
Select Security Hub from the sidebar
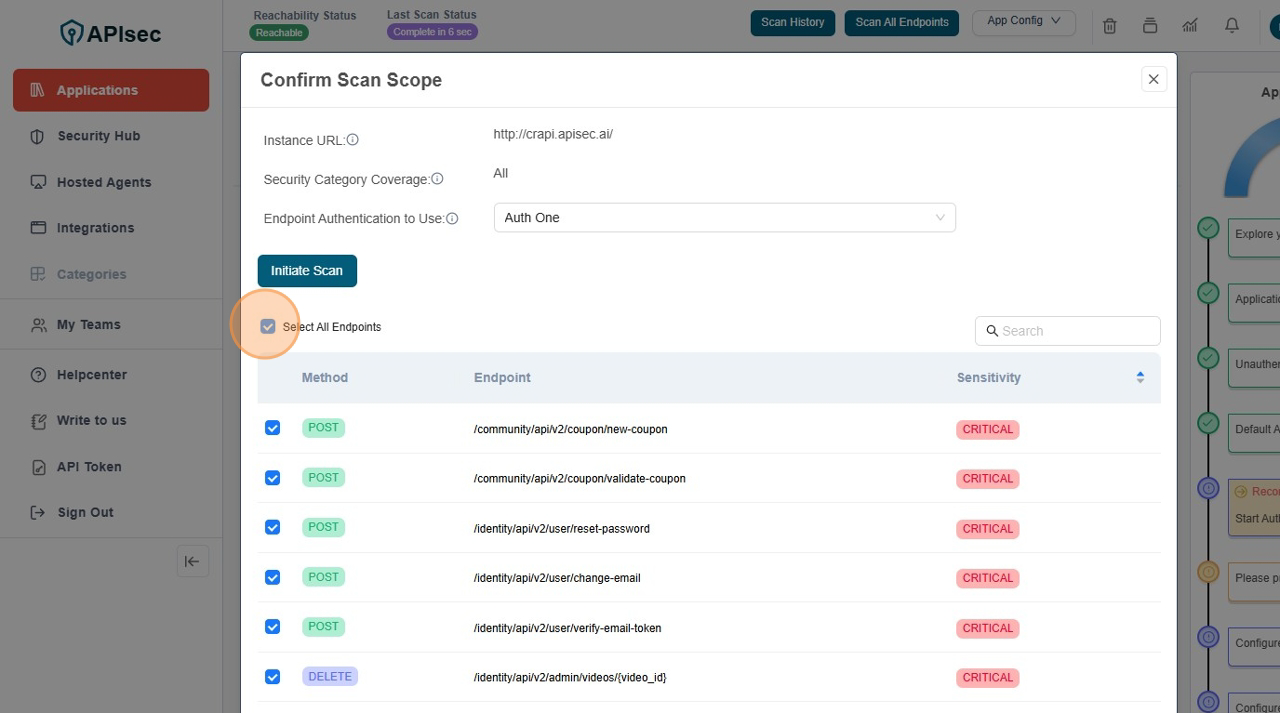(x=99, y=136)
